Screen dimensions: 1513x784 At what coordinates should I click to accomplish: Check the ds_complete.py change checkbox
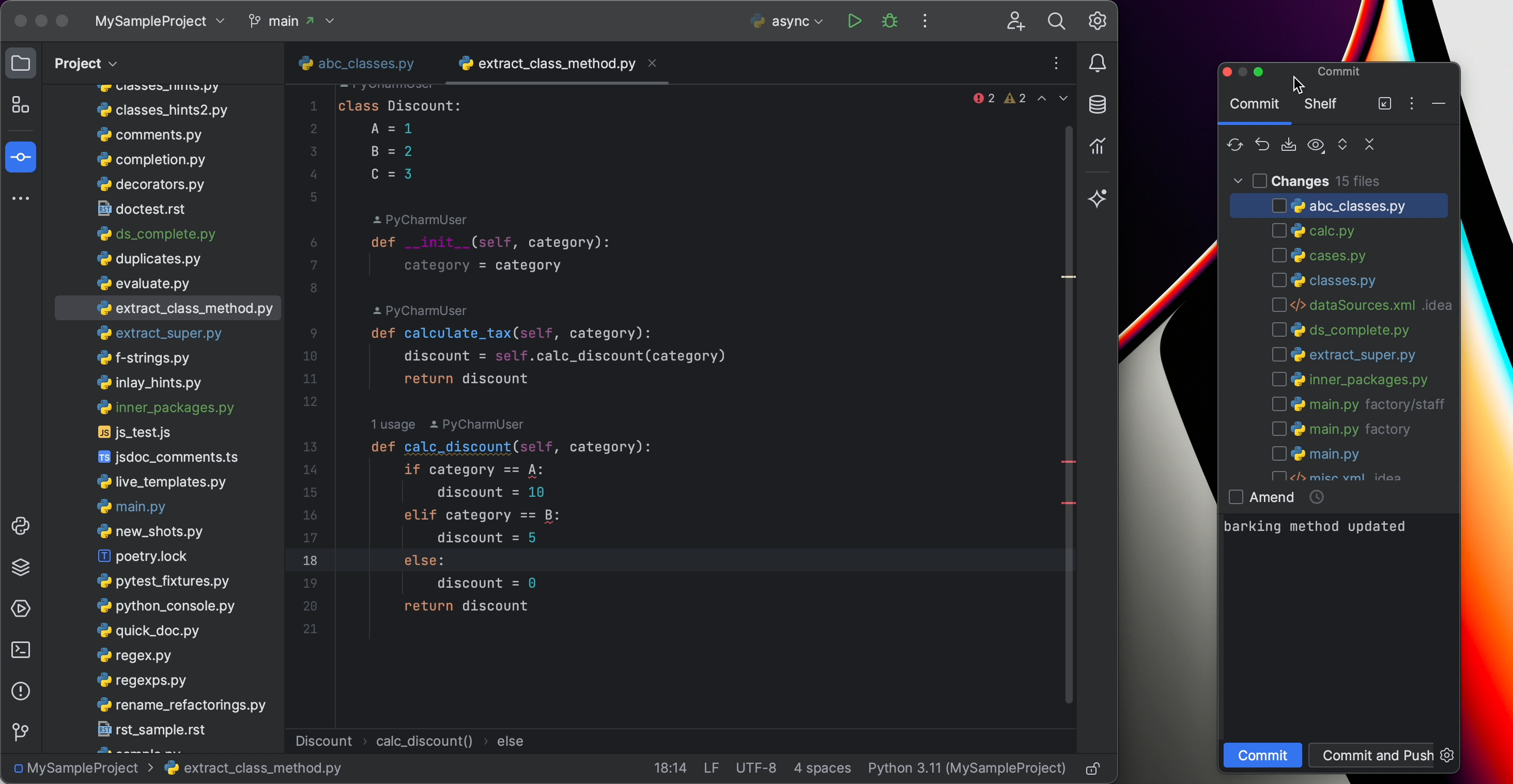coord(1279,330)
